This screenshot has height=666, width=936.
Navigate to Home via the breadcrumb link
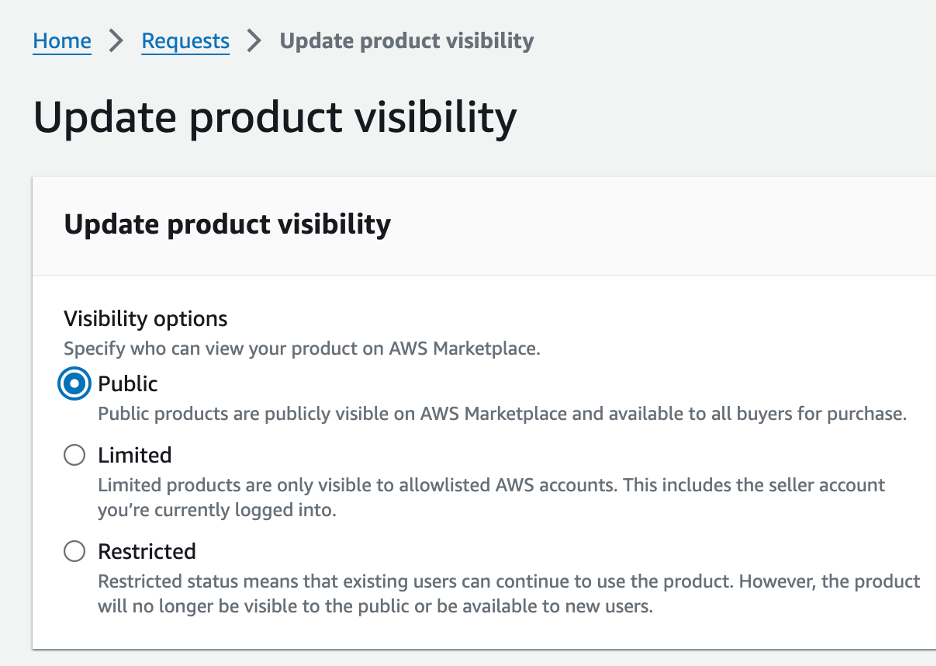pos(61,41)
